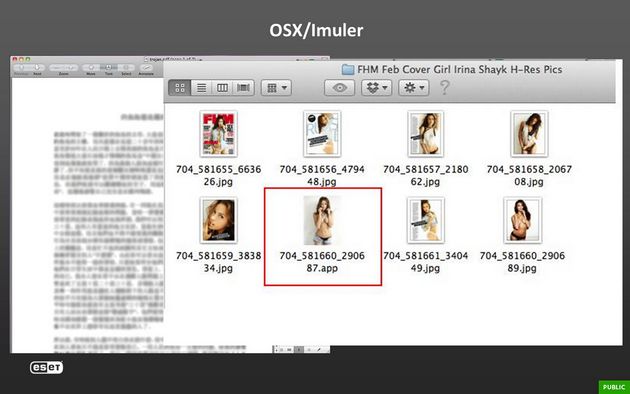The image size is (630, 394).
Task: Select thumbnail of 704_581660_290689.jpg
Action: tap(522, 220)
